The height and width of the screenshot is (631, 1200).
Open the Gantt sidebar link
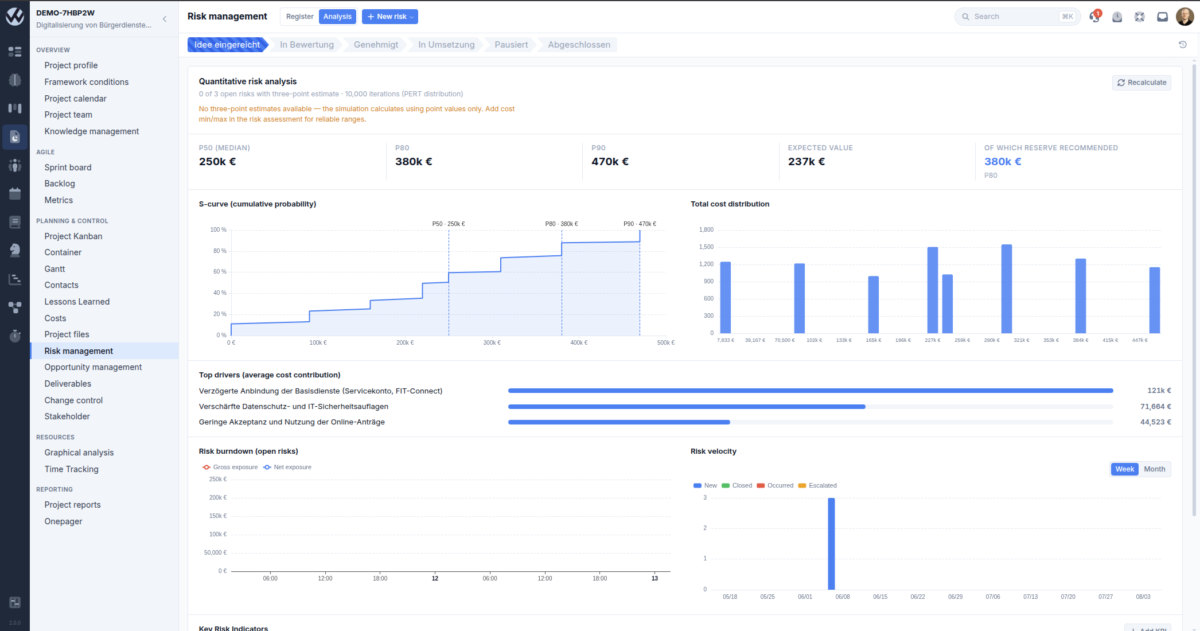point(54,269)
